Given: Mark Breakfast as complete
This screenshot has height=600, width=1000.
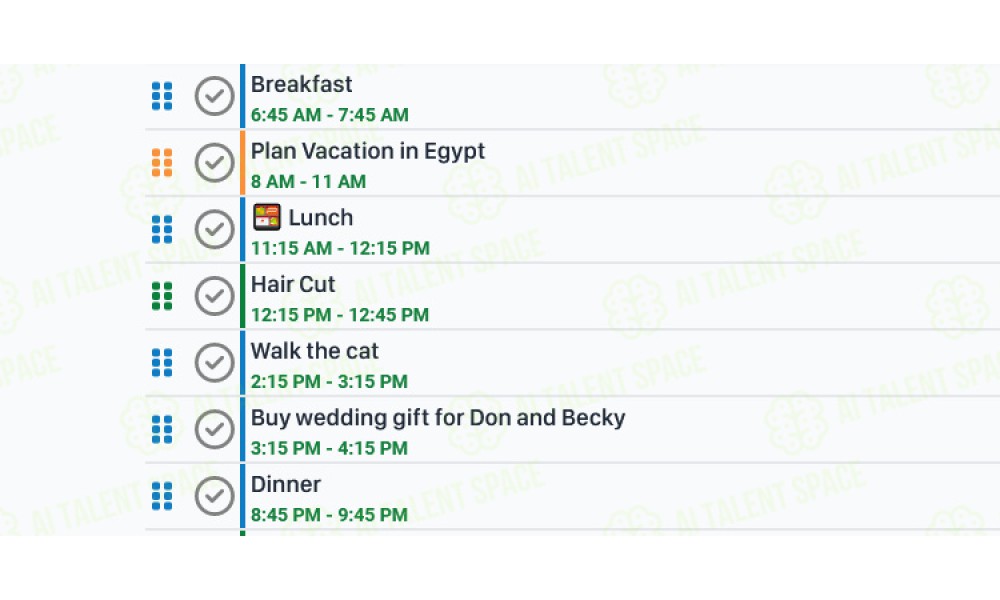Looking at the screenshot, I should coord(214,96).
